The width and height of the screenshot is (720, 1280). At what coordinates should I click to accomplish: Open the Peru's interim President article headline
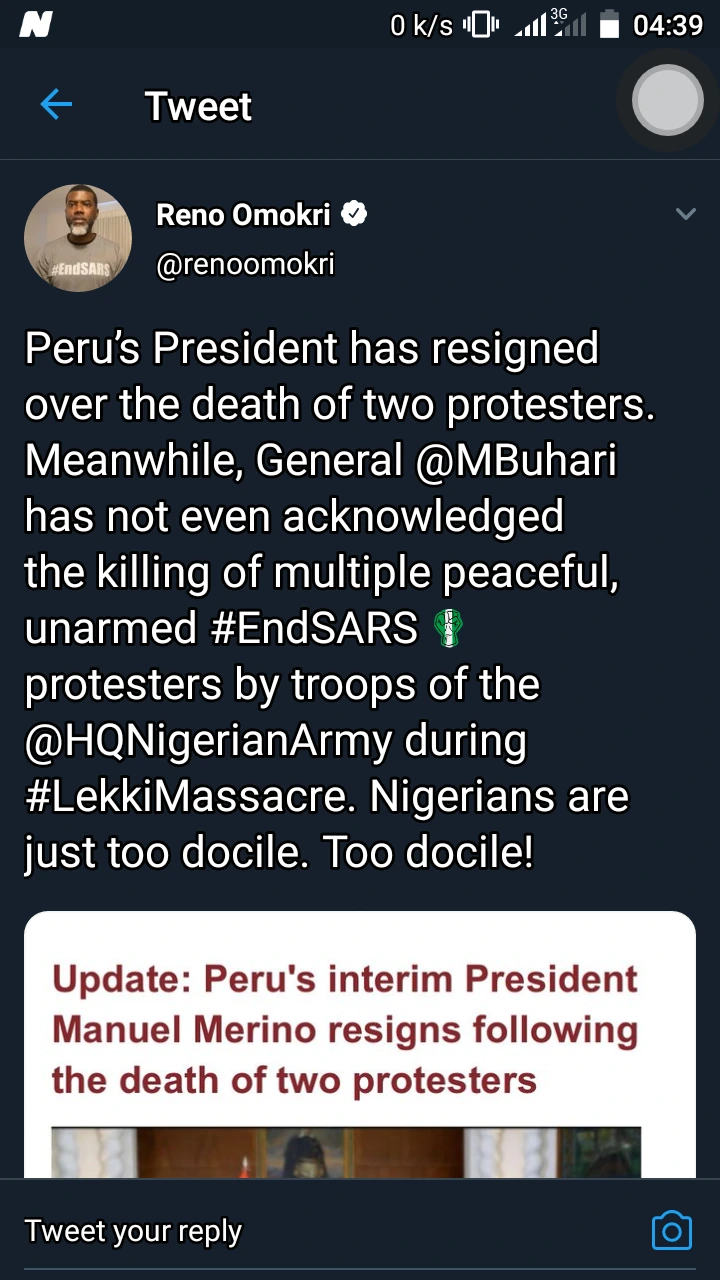point(345,1029)
